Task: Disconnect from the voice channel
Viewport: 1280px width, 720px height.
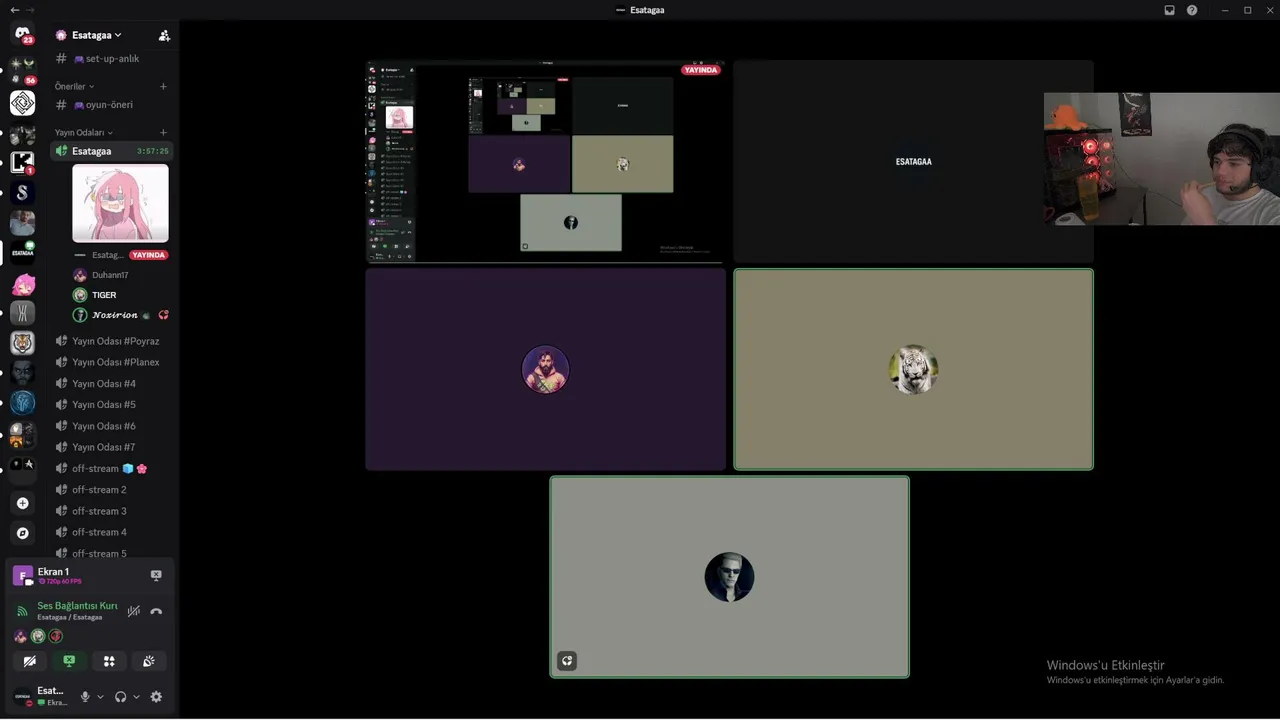Action: (156, 611)
